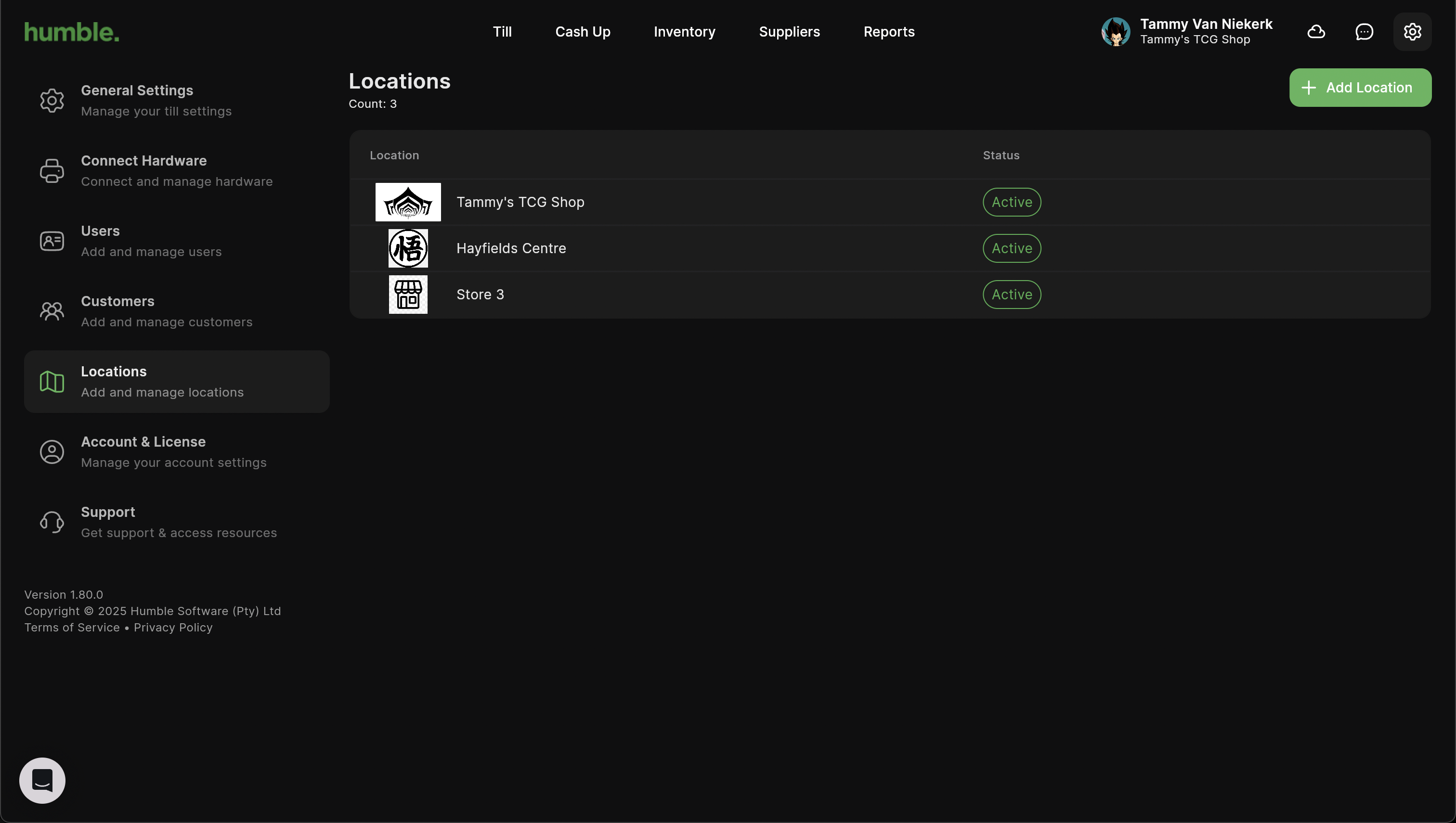Click Hayfields Centre logo thumbnail

(408, 248)
